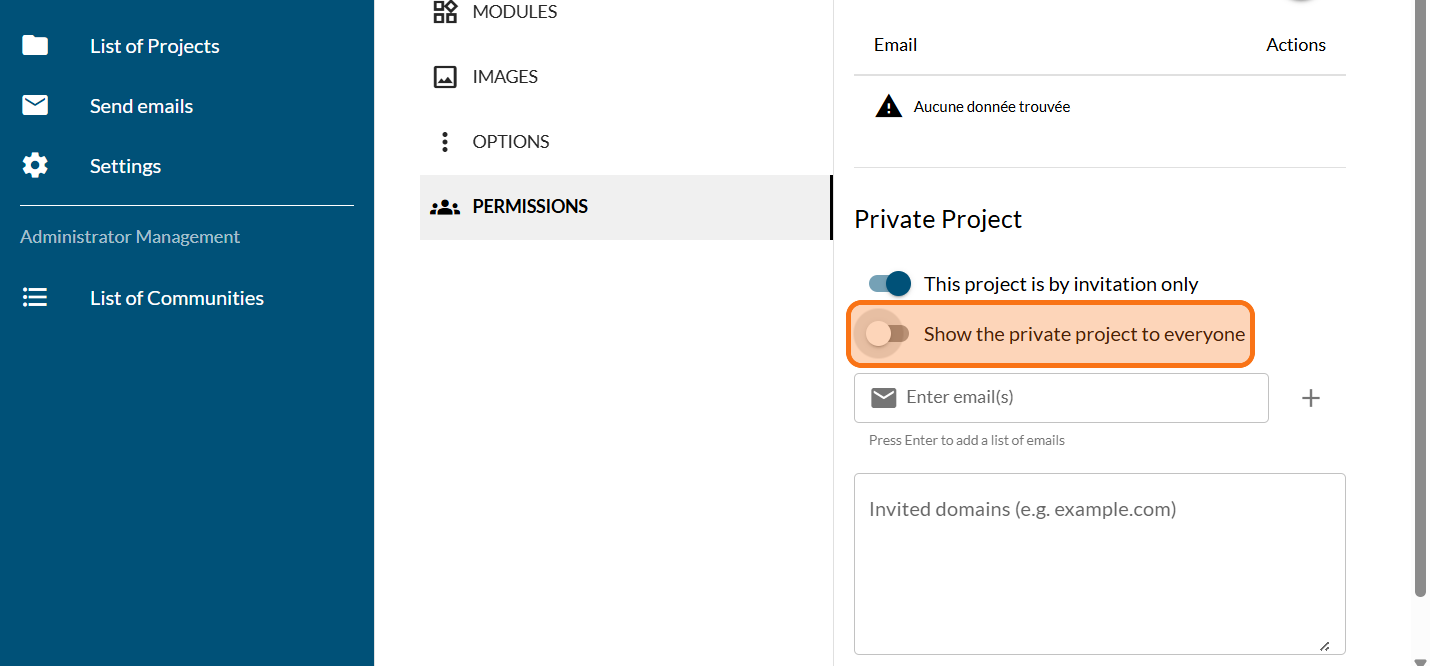Go to List of Projects

pos(155,46)
